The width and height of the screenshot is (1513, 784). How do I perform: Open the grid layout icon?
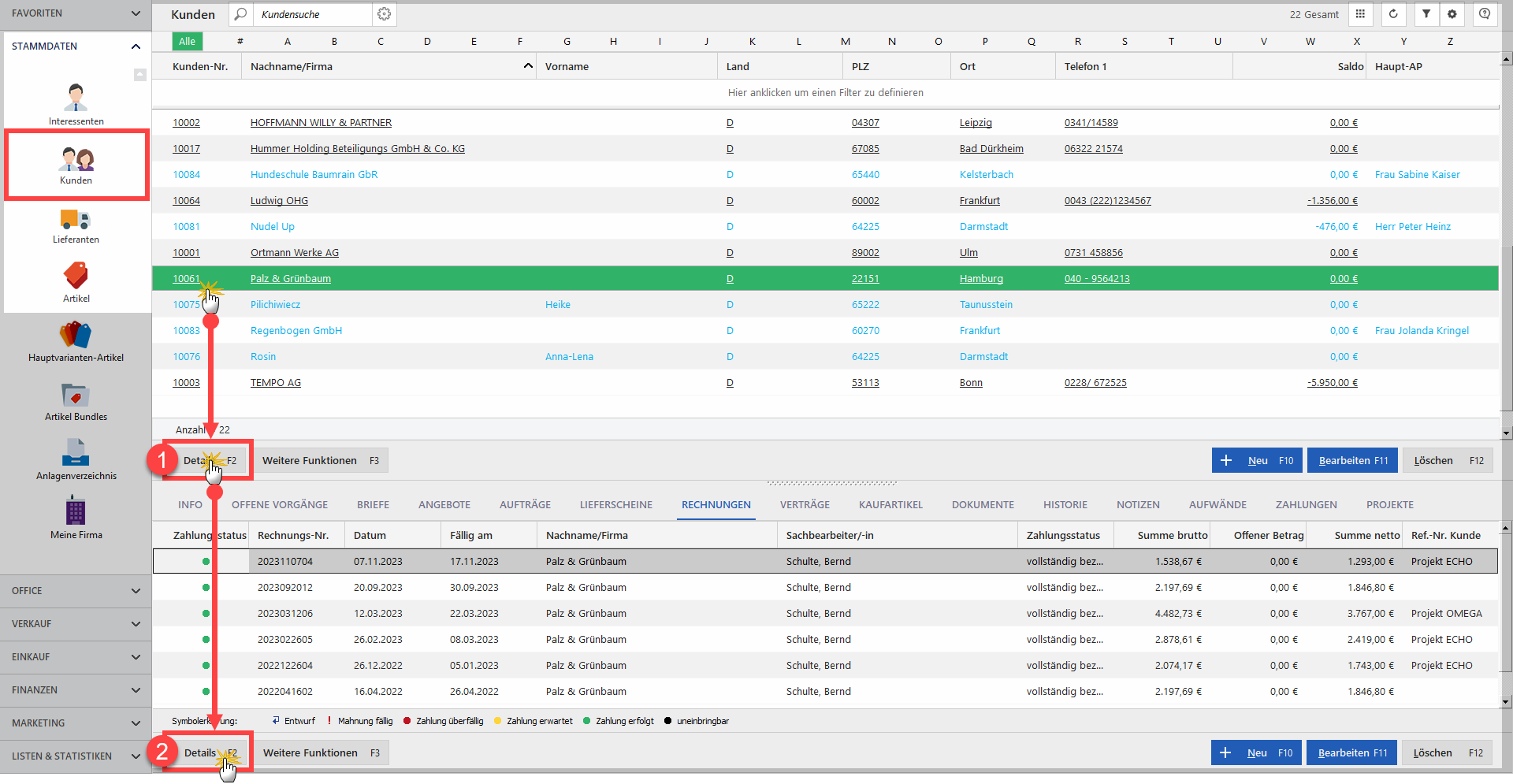(x=1360, y=14)
